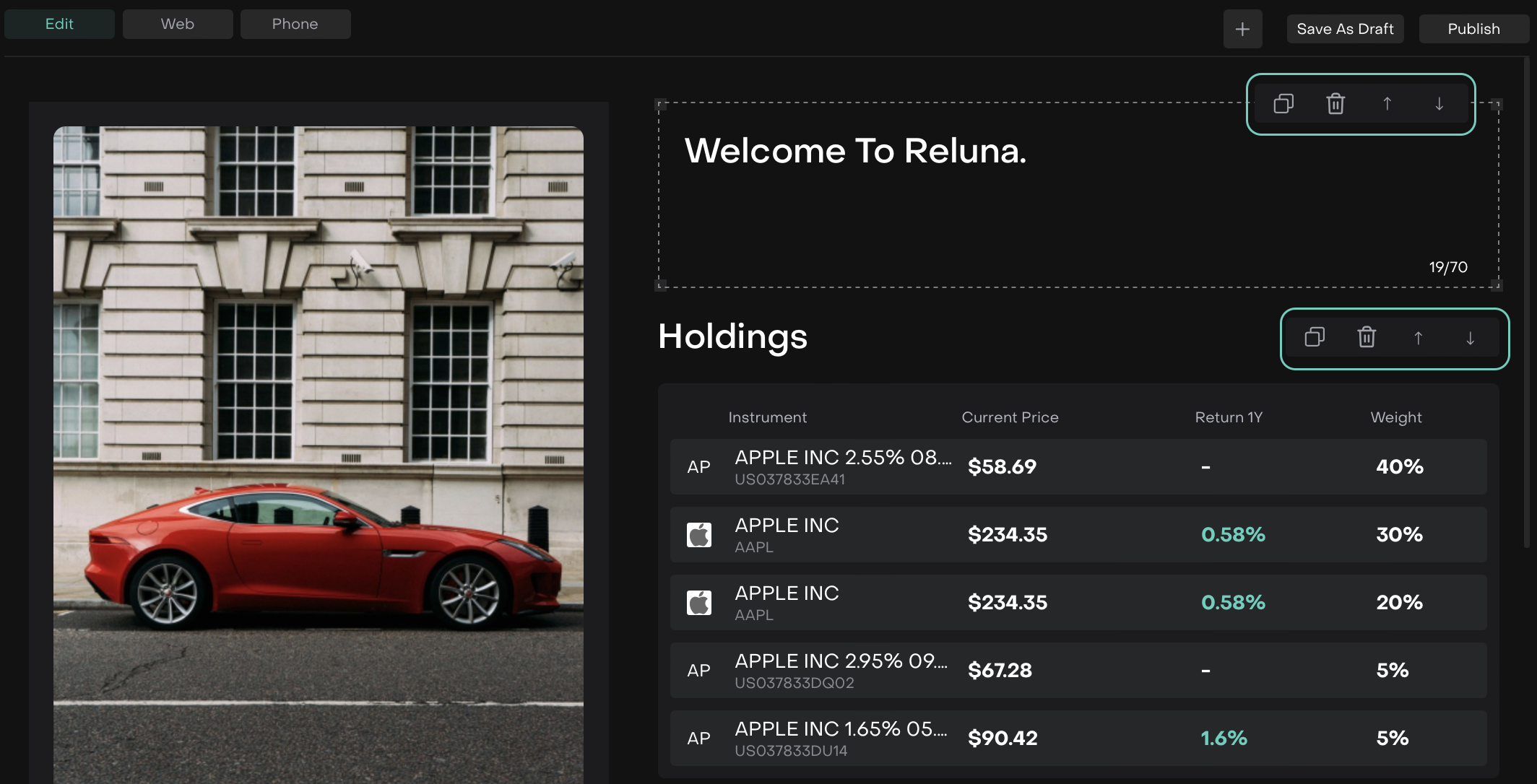Click the Apple logo in 30% weight row
The image size is (1537, 784).
tap(698, 535)
